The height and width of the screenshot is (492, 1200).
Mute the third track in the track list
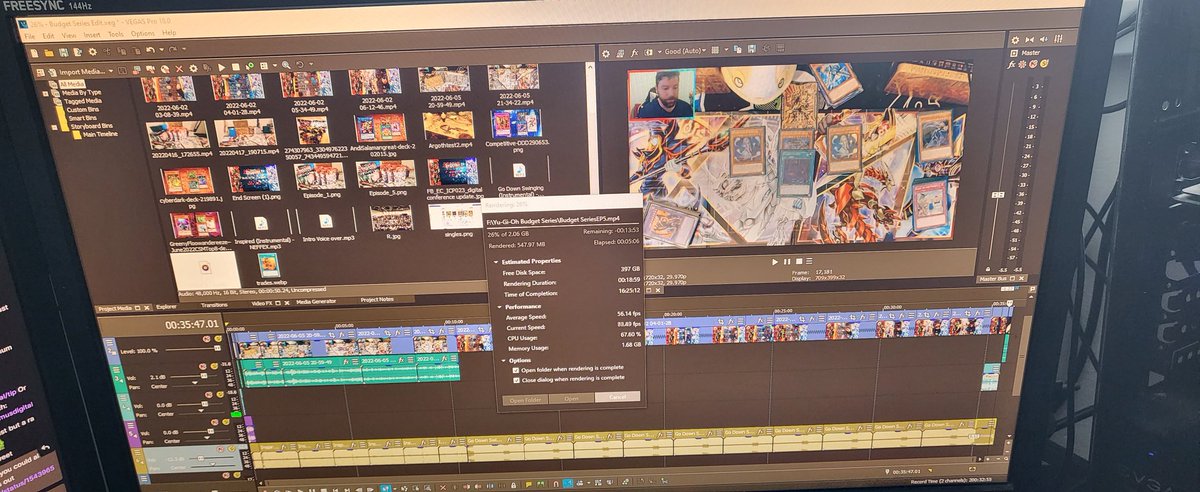click(x=208, y=394)
